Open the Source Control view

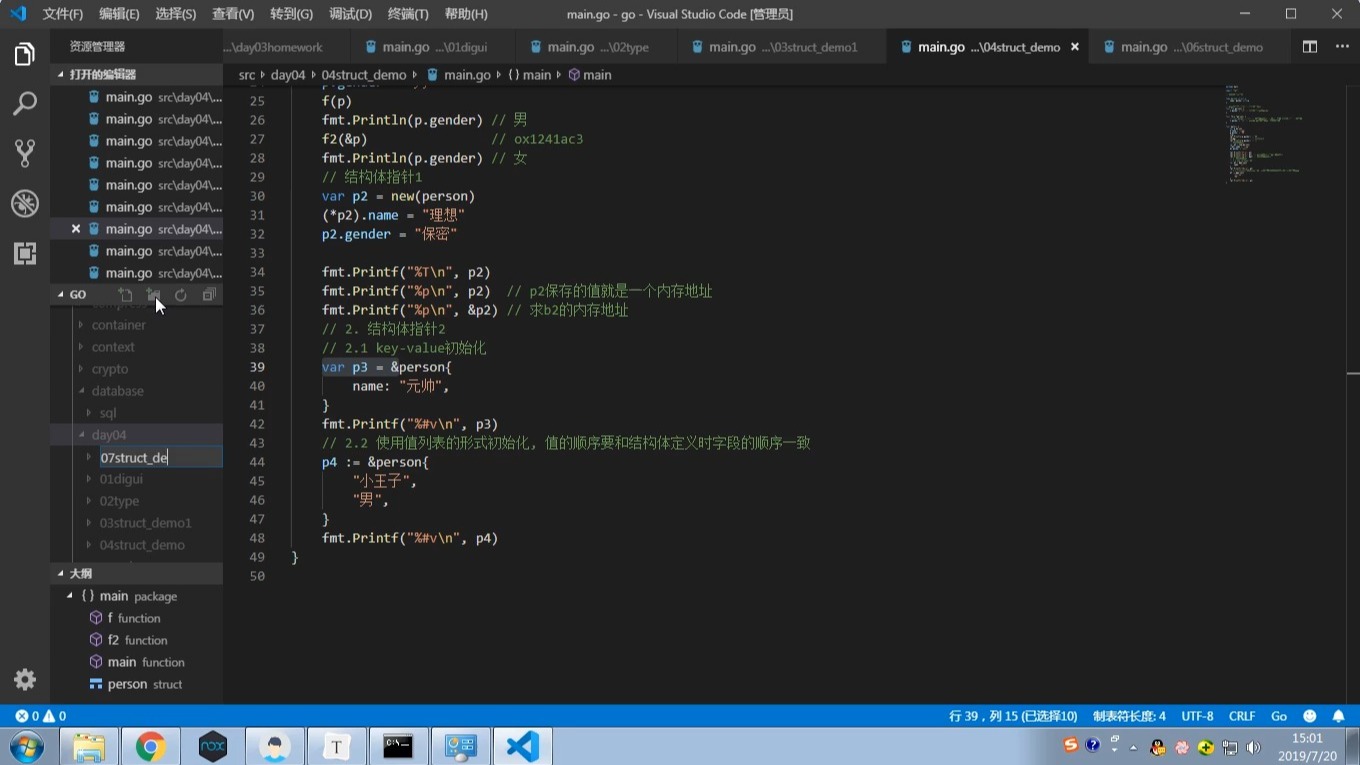pos(25,153)
